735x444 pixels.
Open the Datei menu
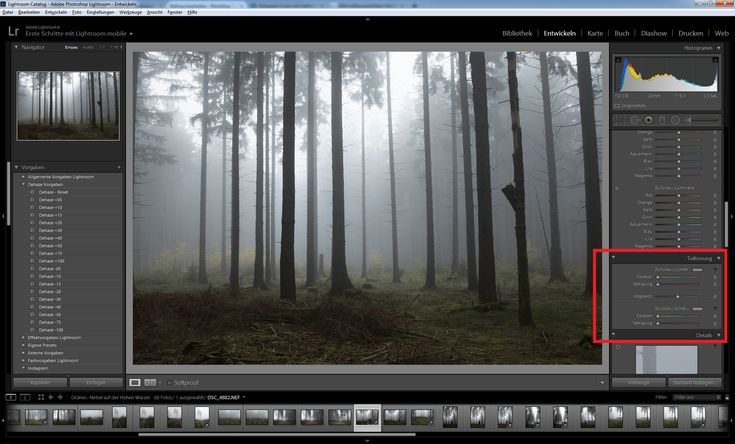pos(8,12)
